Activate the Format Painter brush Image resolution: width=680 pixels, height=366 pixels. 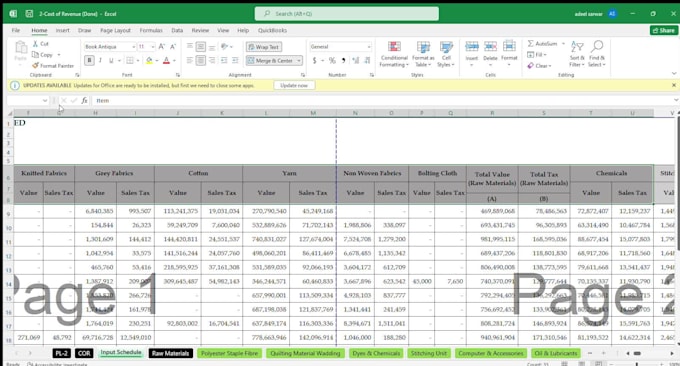click(35, 65)
